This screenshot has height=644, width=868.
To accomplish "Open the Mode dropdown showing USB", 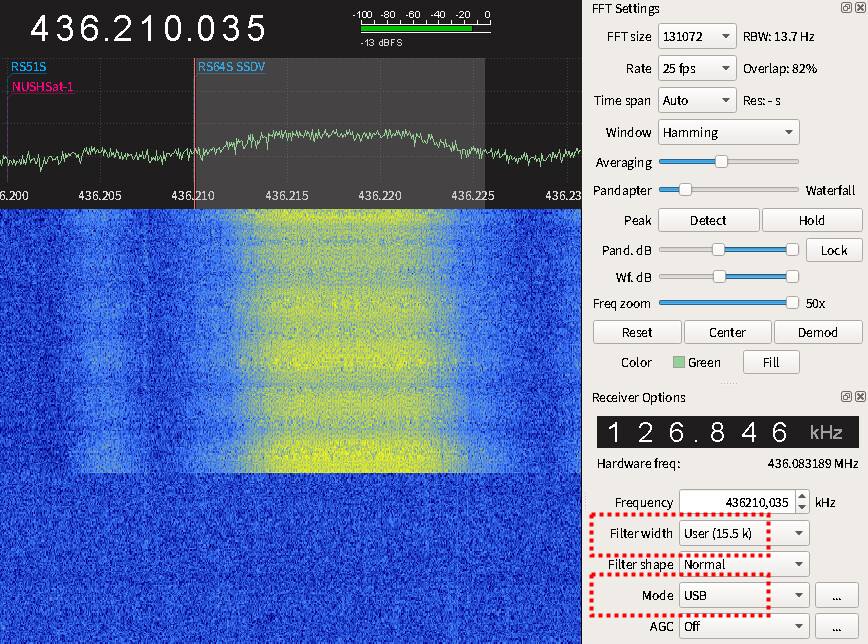I will pos(743,595).
